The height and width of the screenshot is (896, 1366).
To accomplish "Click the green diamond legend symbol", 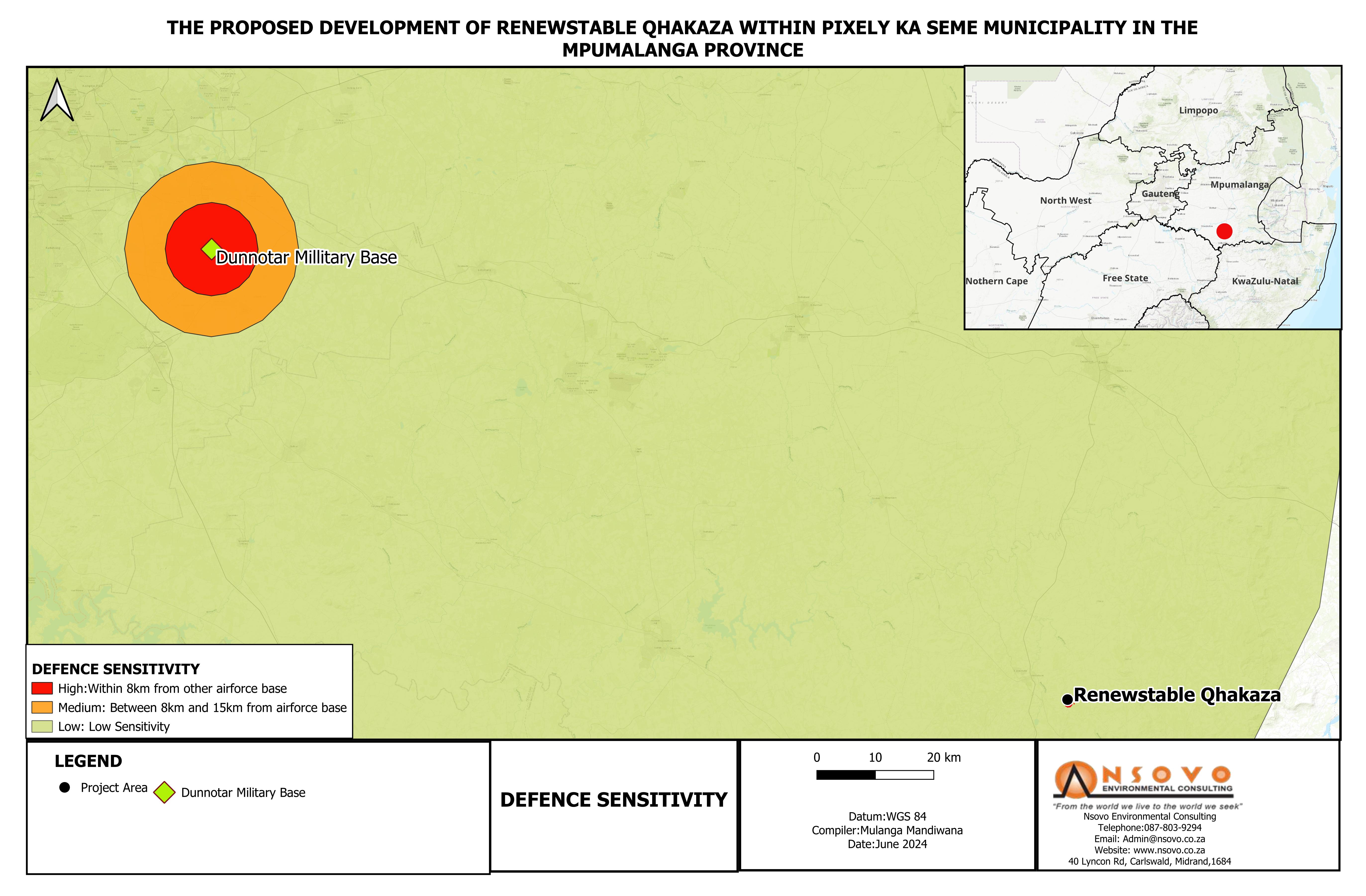I will point(164,792).
